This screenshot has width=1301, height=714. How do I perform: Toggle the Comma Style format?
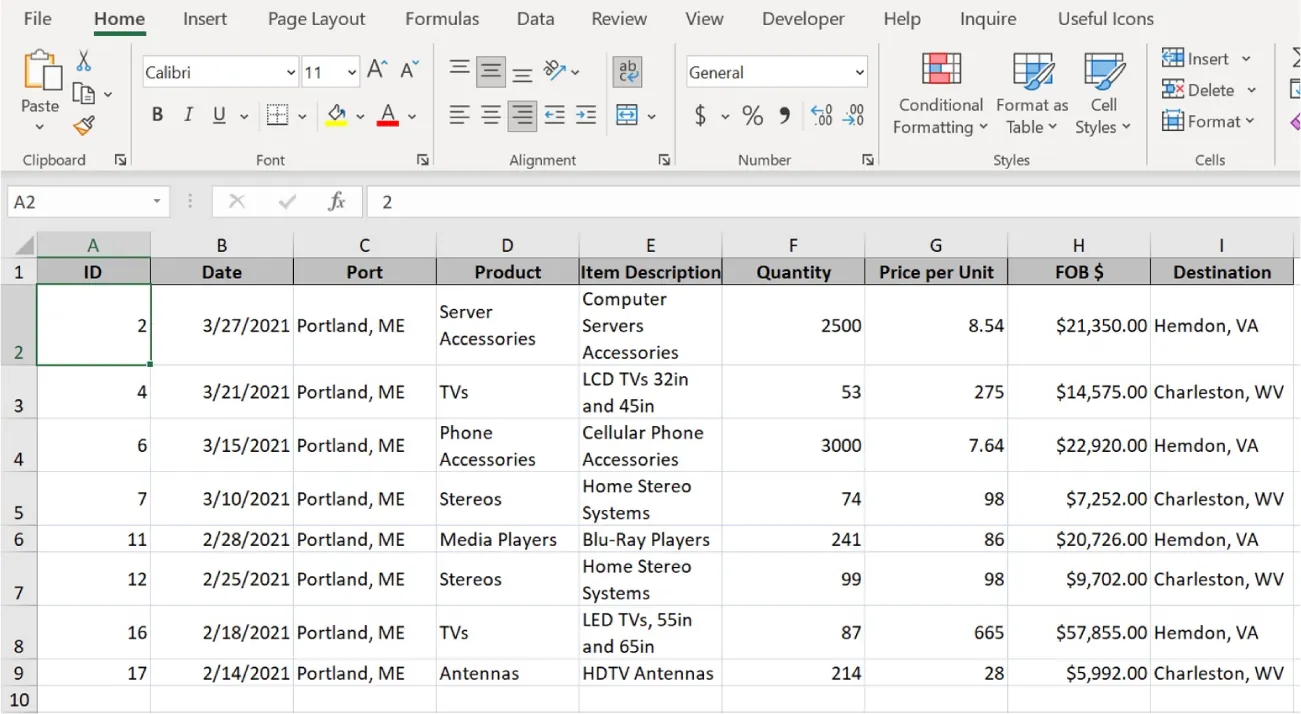coord(782,115)
